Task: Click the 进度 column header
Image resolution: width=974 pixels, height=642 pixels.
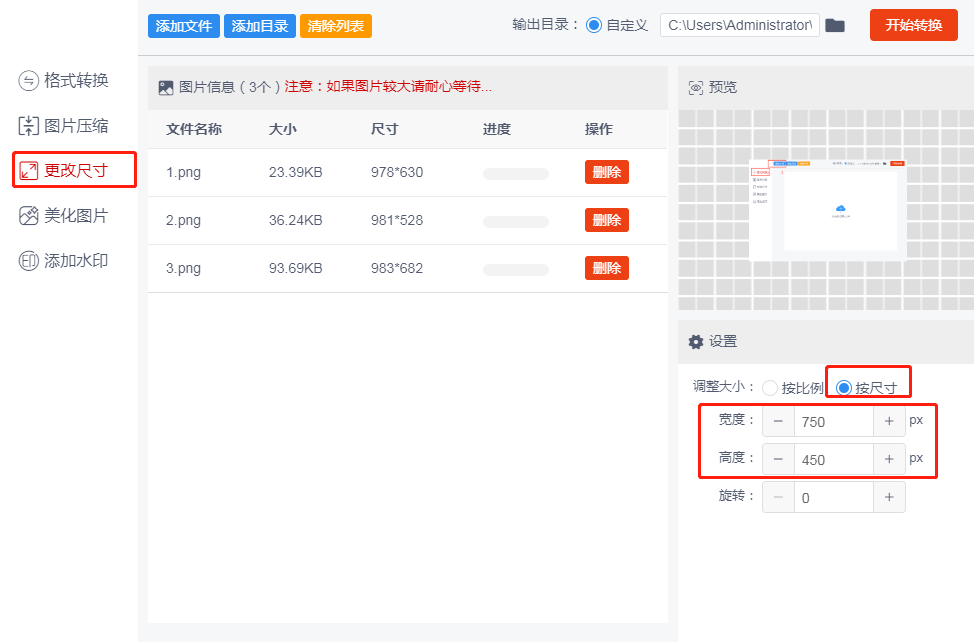Action: tap(497, 129)
